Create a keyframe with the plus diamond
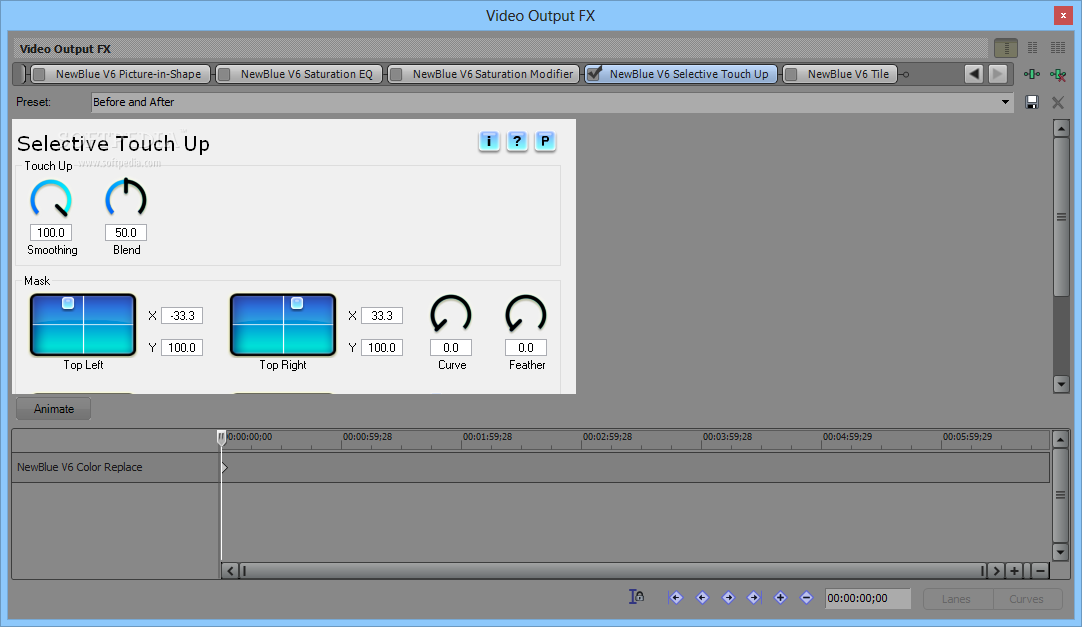1082x627 pixels. [x=780, y=597]
